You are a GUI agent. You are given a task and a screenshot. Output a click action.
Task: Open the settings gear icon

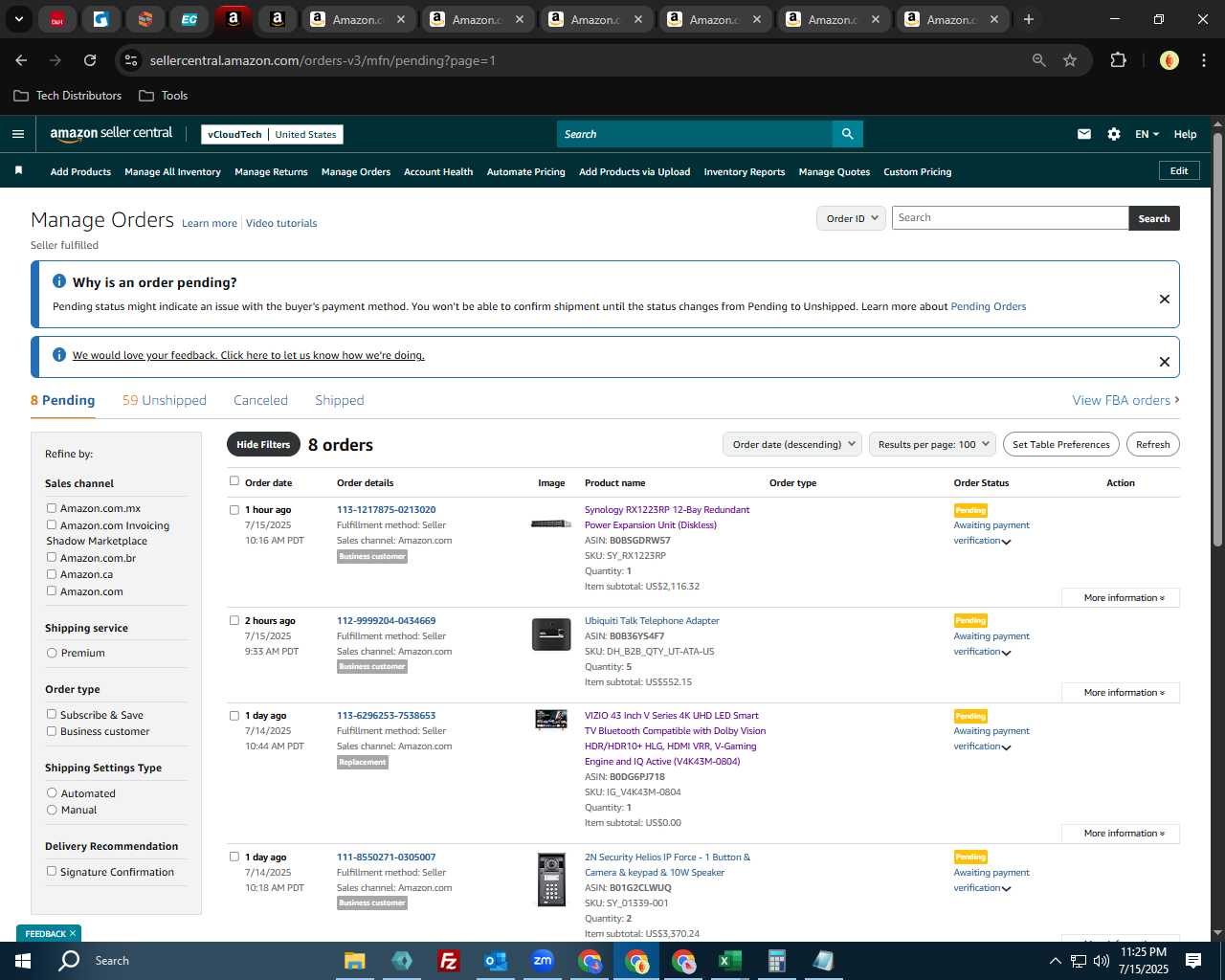pos(1114,134)
